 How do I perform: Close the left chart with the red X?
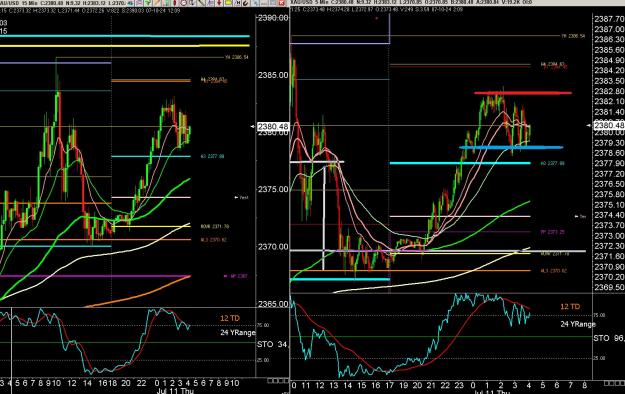[281, 3]
